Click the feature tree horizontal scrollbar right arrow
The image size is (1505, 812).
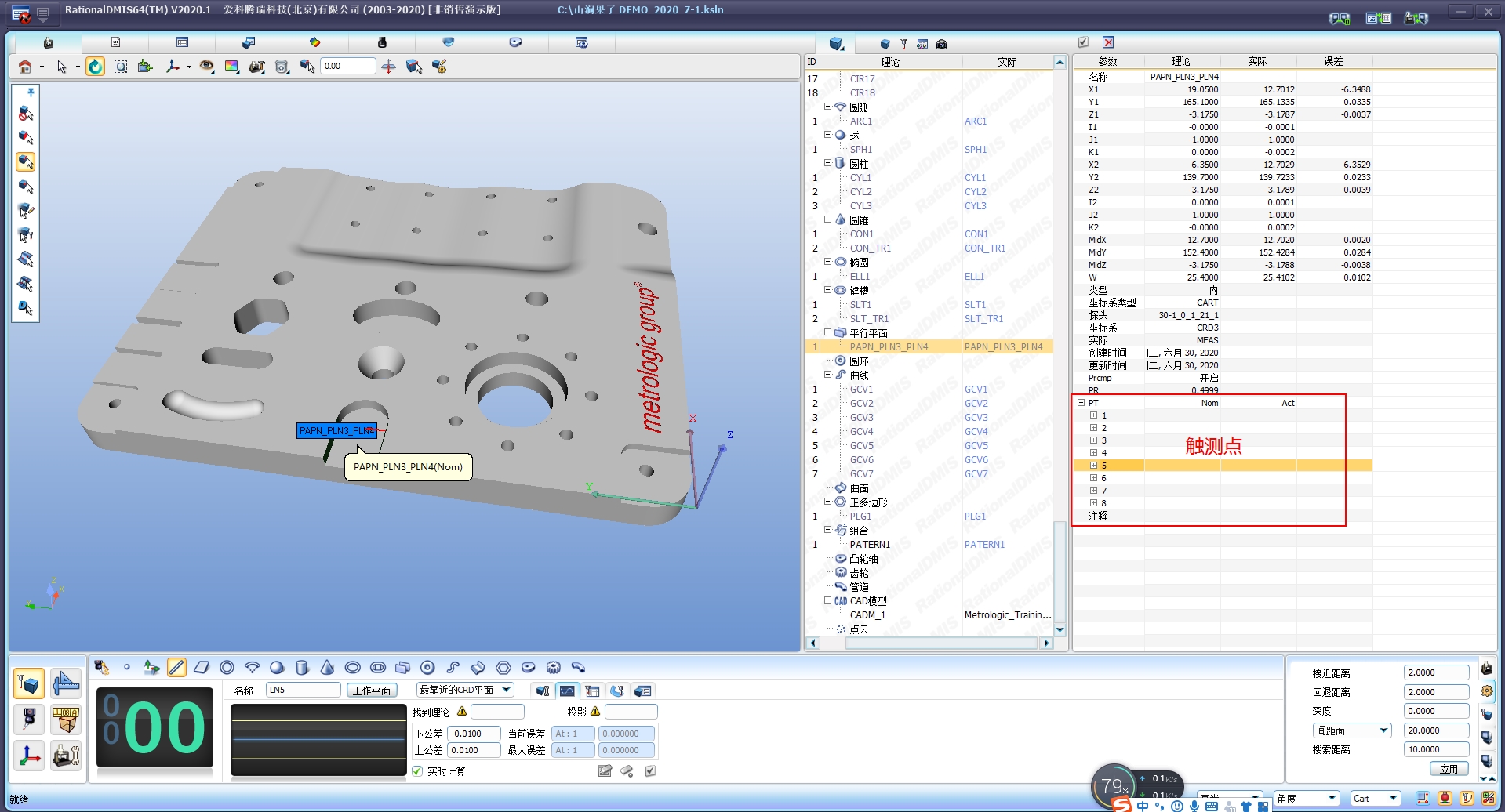coord(1045,643)
